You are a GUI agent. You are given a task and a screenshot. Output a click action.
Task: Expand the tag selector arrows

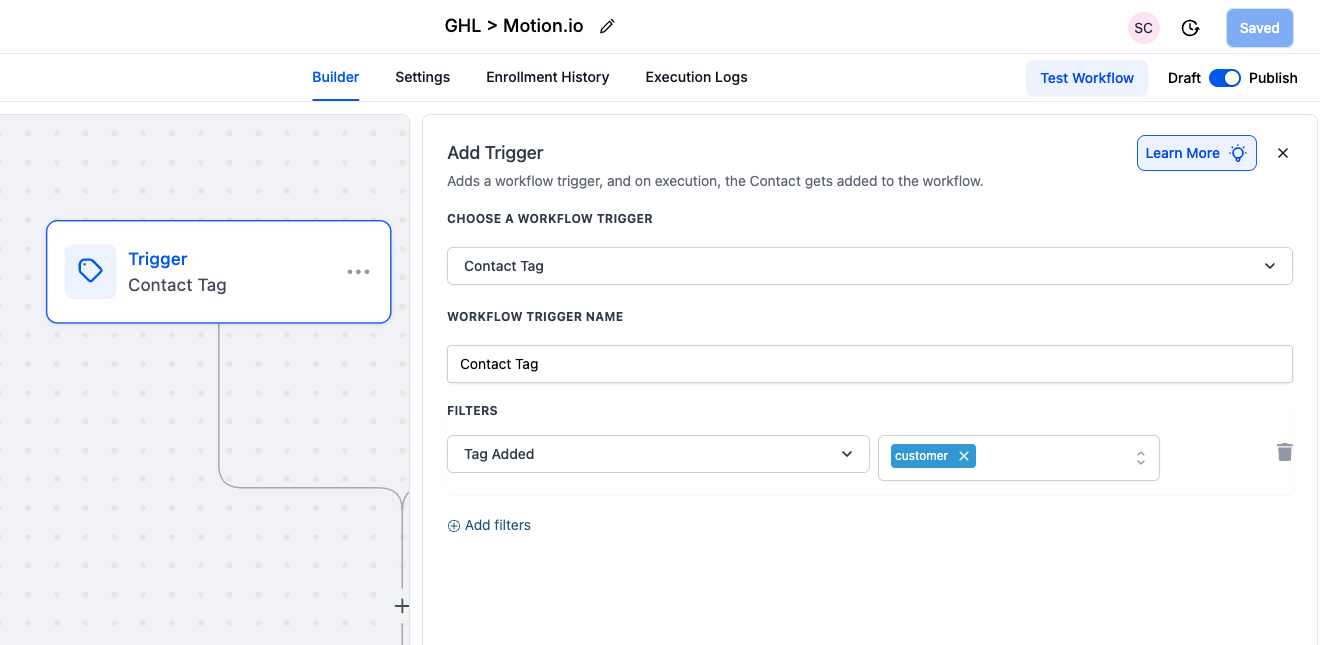1140,458
